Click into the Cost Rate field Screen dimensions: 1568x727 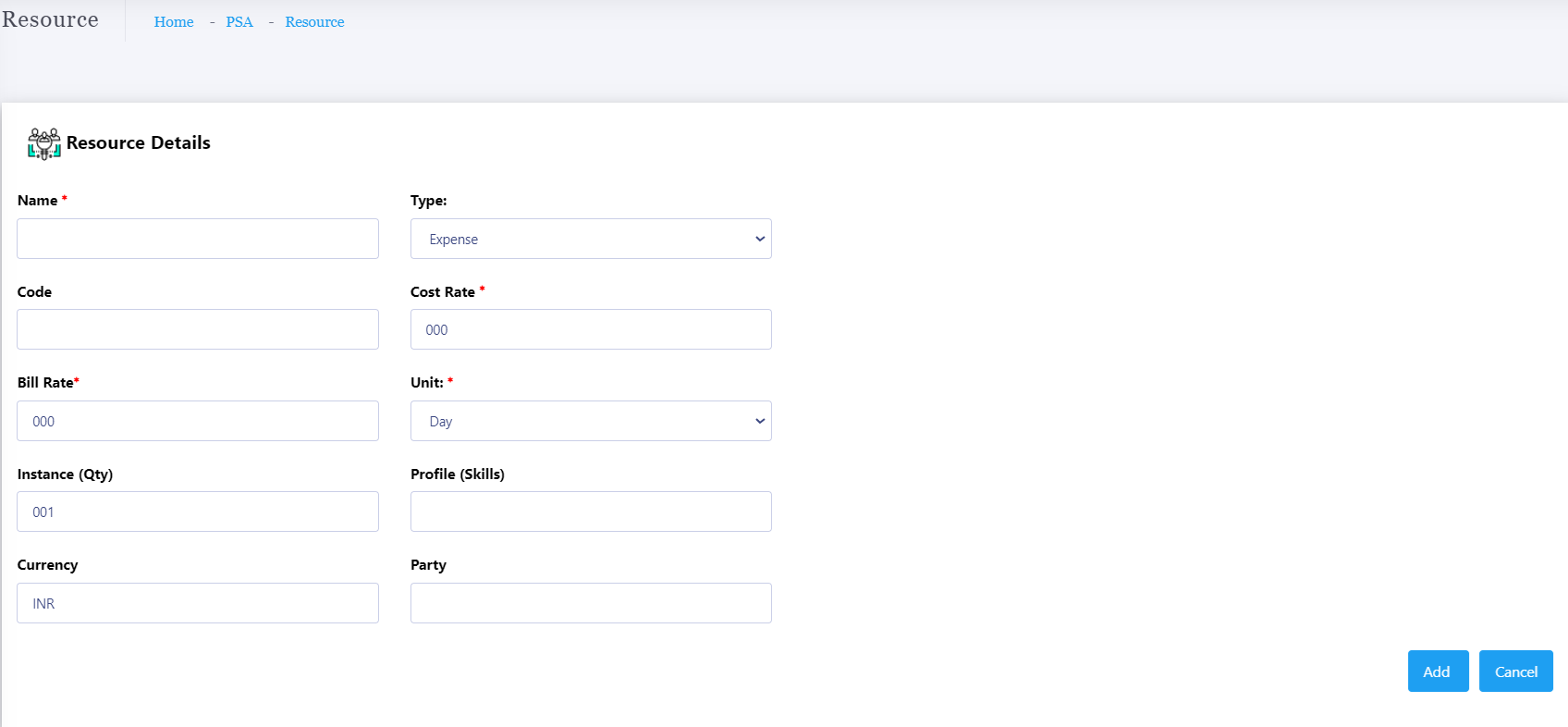591,329
